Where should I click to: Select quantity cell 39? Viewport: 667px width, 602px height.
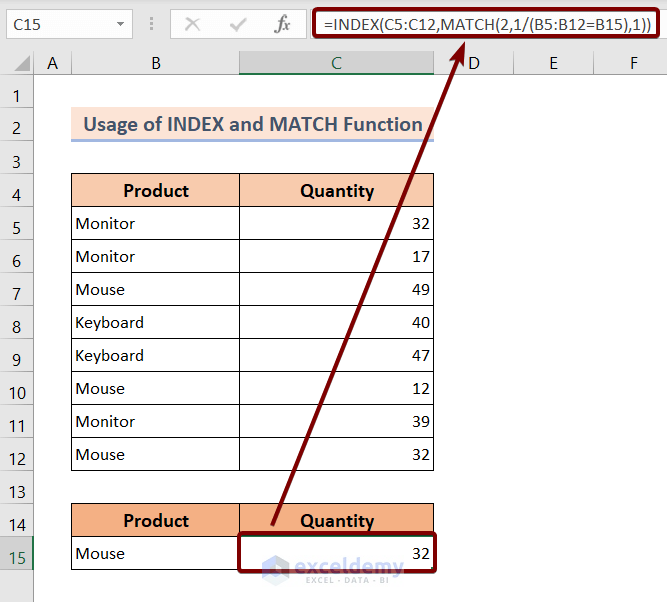coord(336,421)
